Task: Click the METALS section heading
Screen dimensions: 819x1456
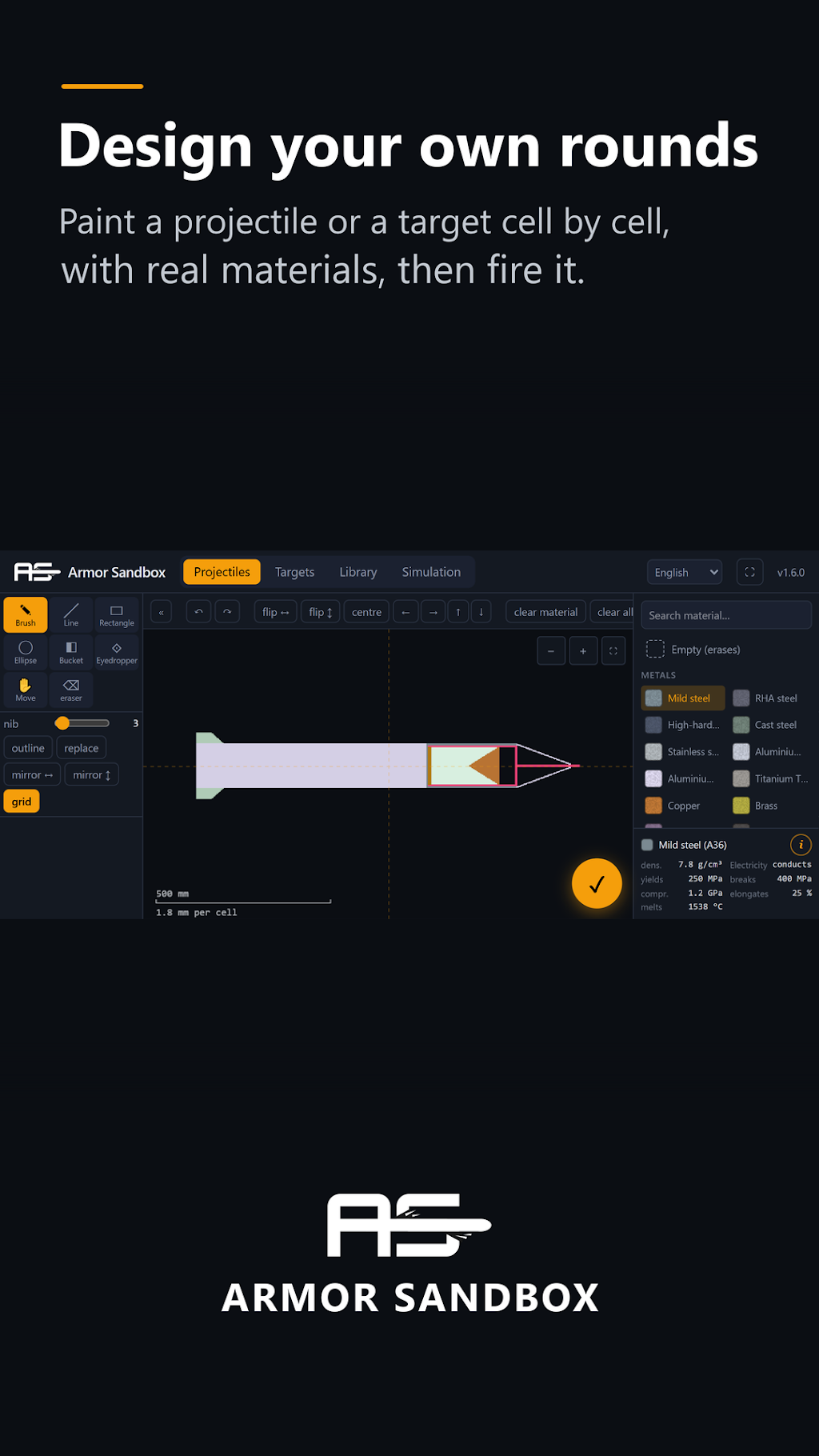Action: click(x=658, y=675)
